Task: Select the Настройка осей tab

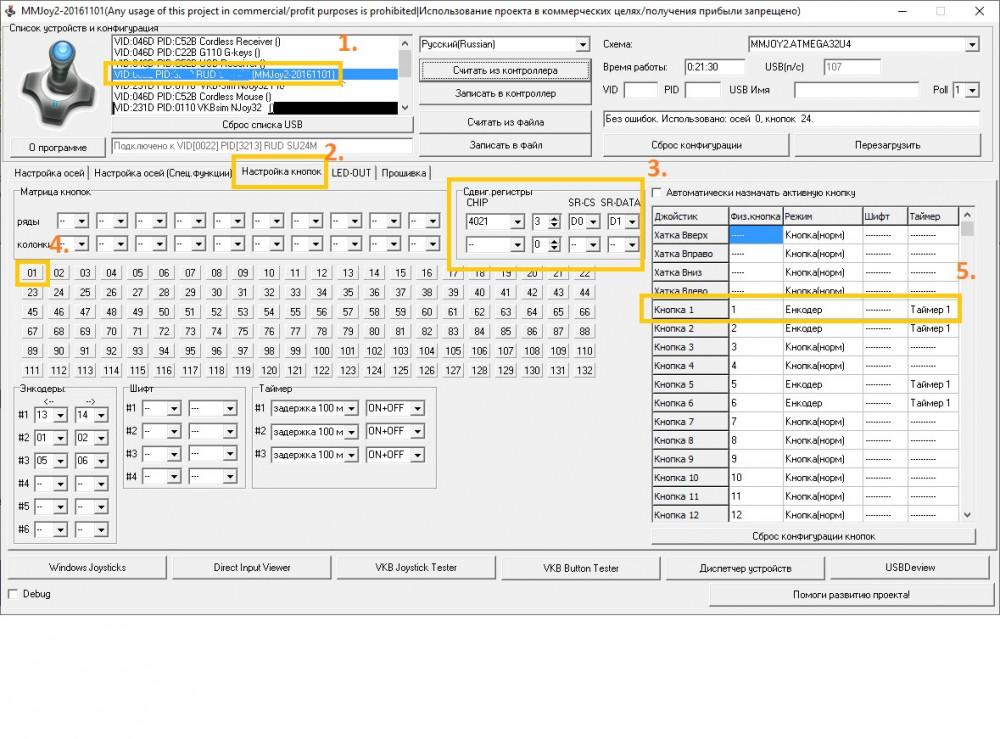Action: click(x=50, y=173)
